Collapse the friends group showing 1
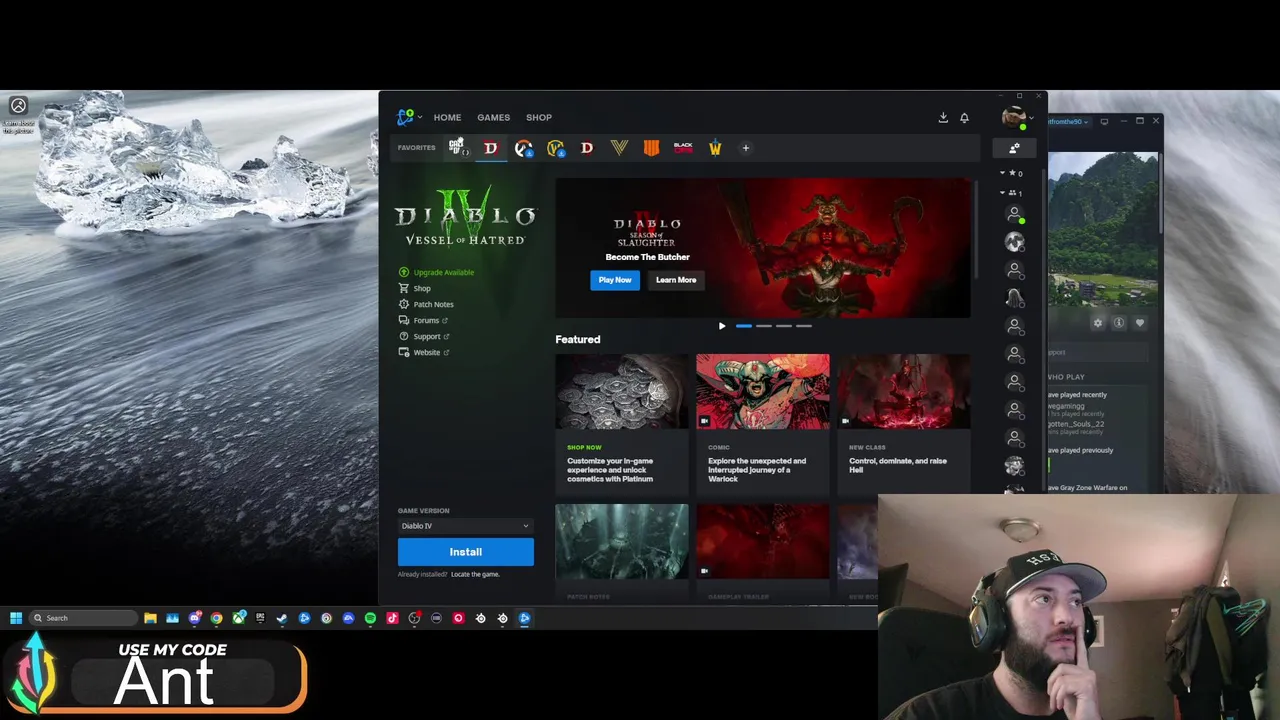Viewport: 1280px width, 720px height. [1011, 193]
